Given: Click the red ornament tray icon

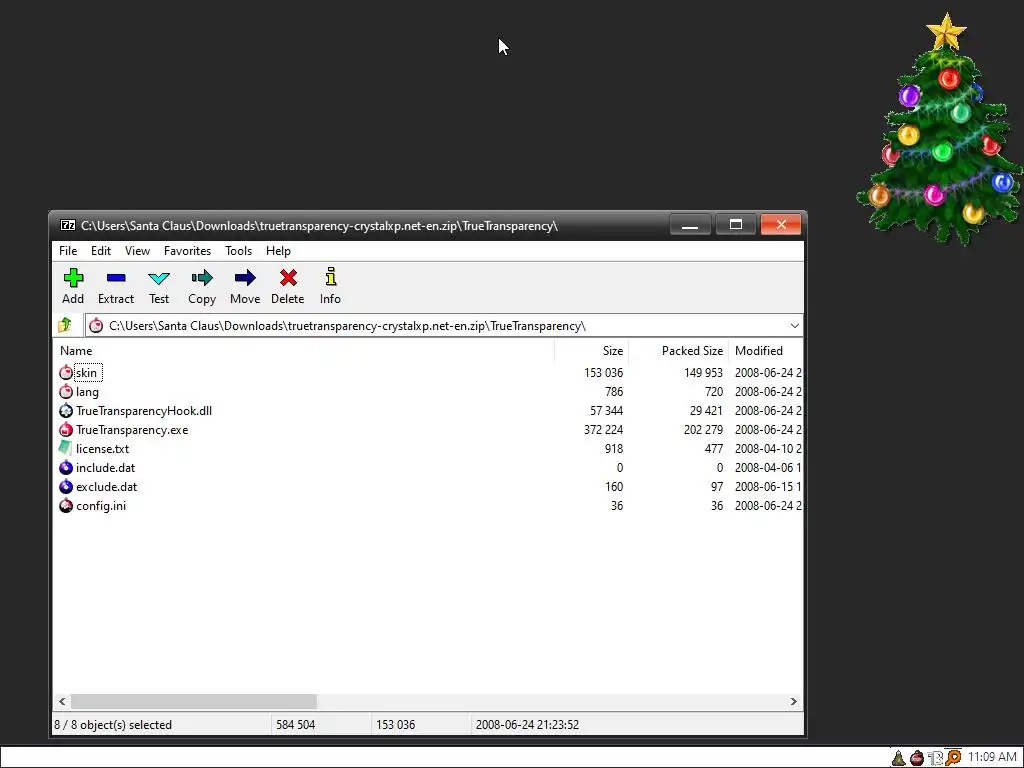Looking at the screenshot, I should (917, 758).
